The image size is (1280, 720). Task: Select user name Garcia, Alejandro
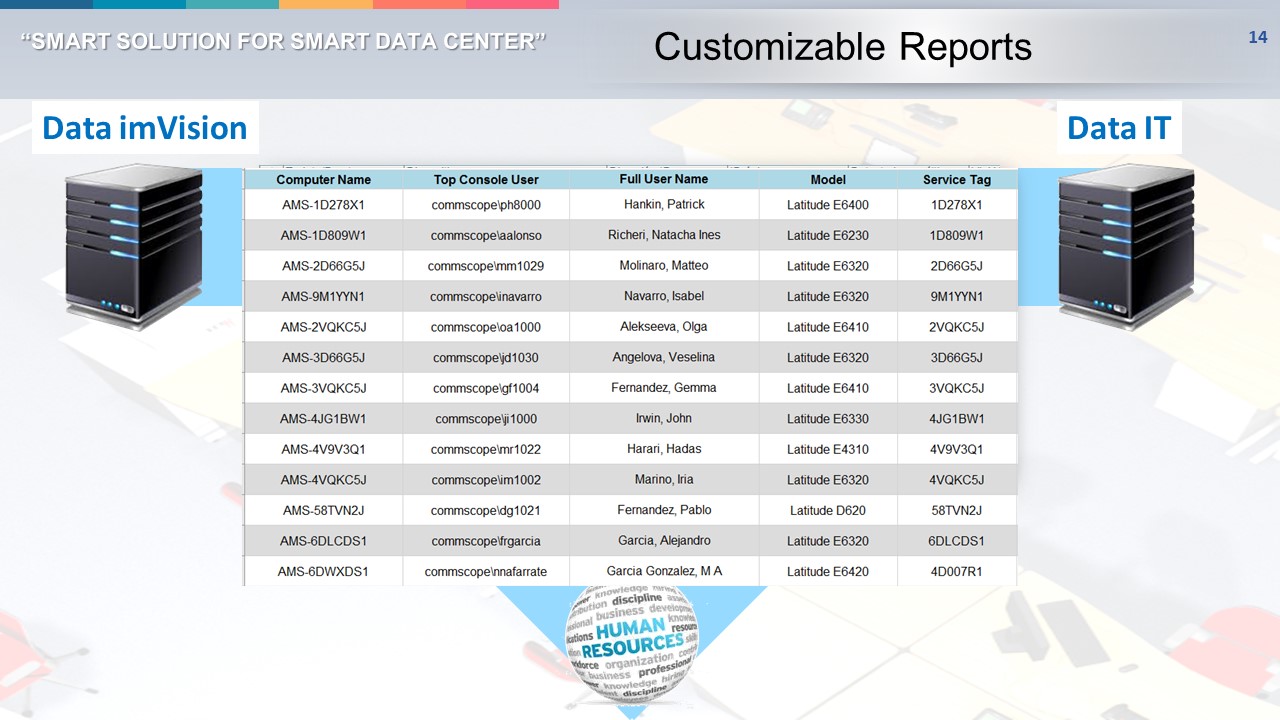pyautogui.click(x=664, y=540)
